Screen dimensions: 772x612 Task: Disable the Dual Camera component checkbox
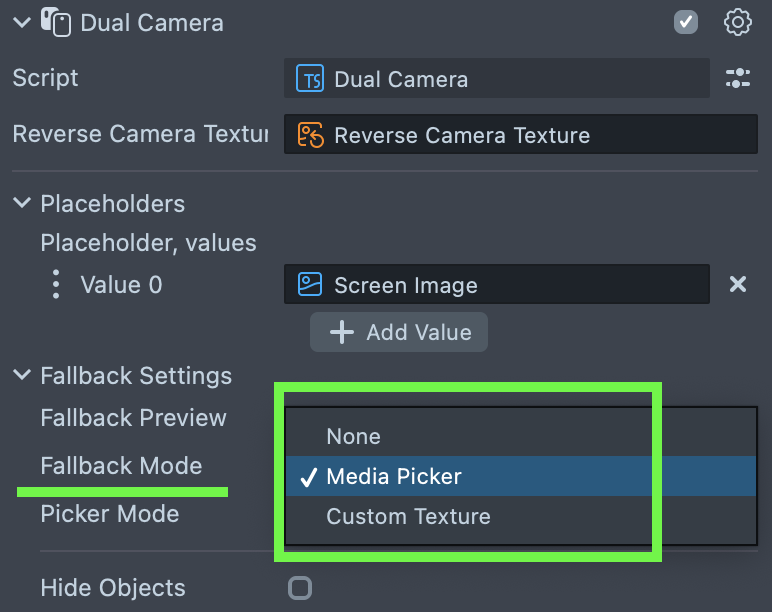[x=686, y=22]
